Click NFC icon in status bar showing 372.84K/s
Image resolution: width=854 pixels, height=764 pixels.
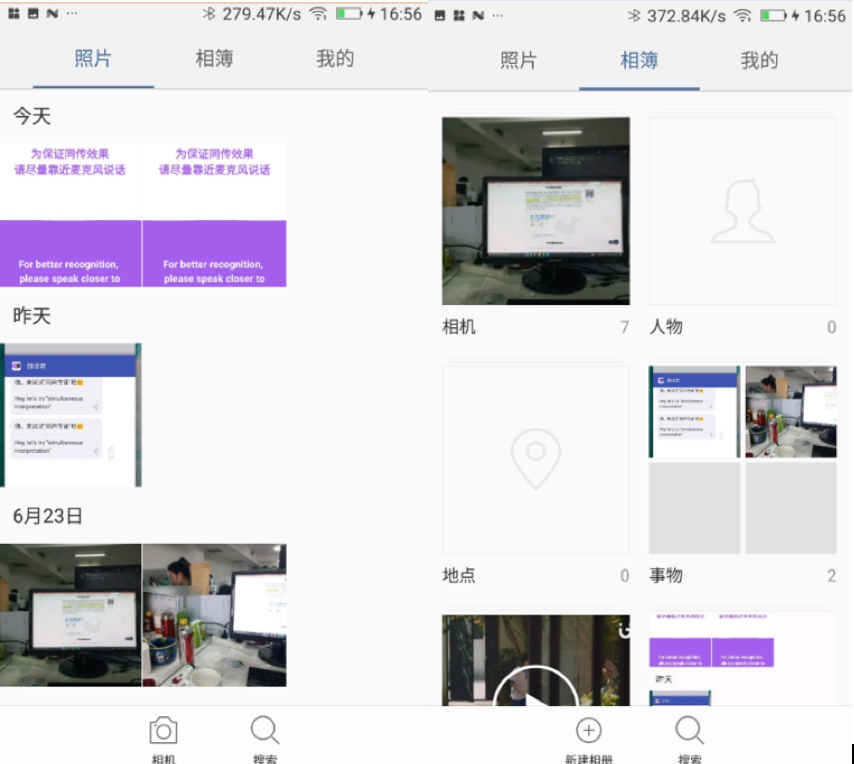pos(478,16)
